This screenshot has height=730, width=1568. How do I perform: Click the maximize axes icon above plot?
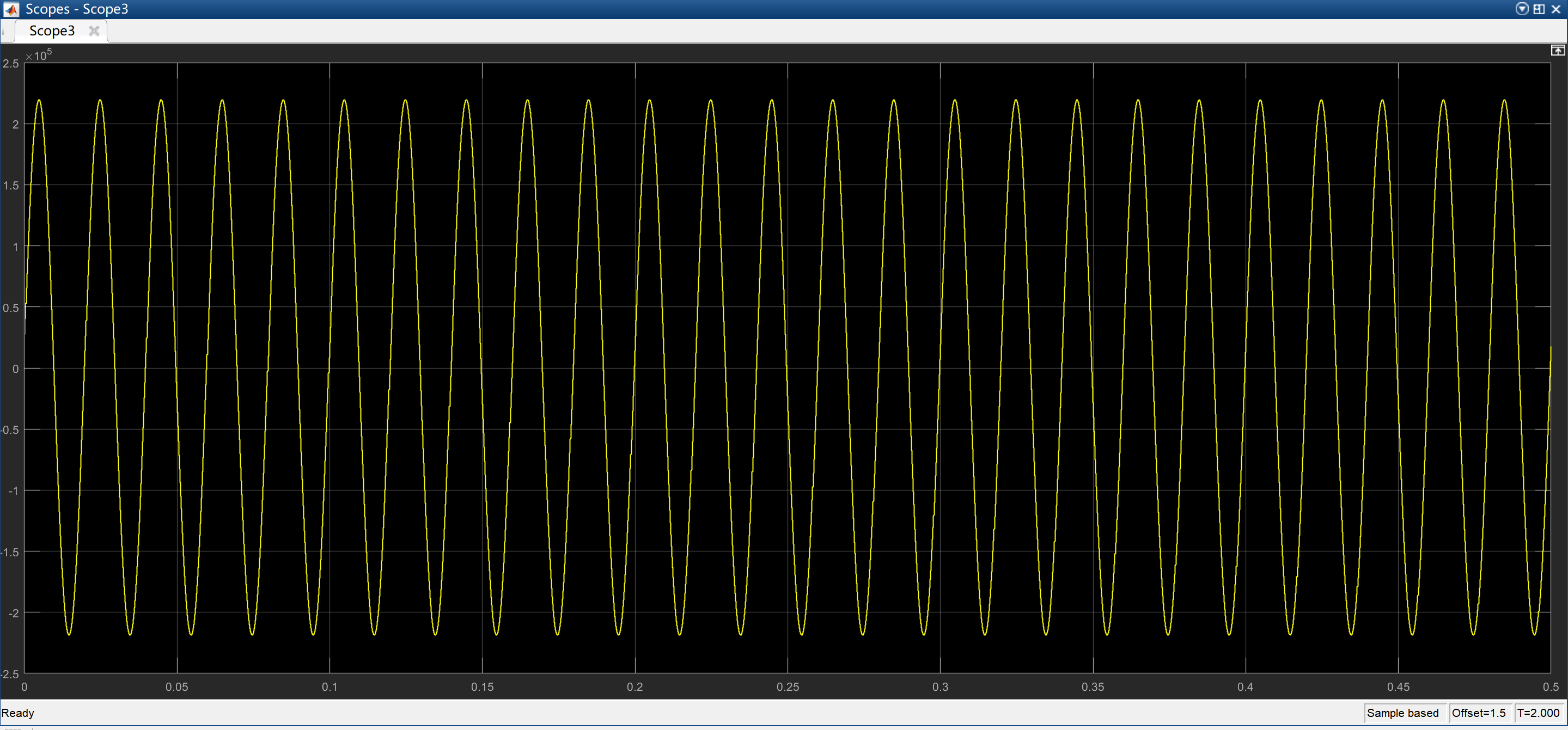[x=1557, y=51]
